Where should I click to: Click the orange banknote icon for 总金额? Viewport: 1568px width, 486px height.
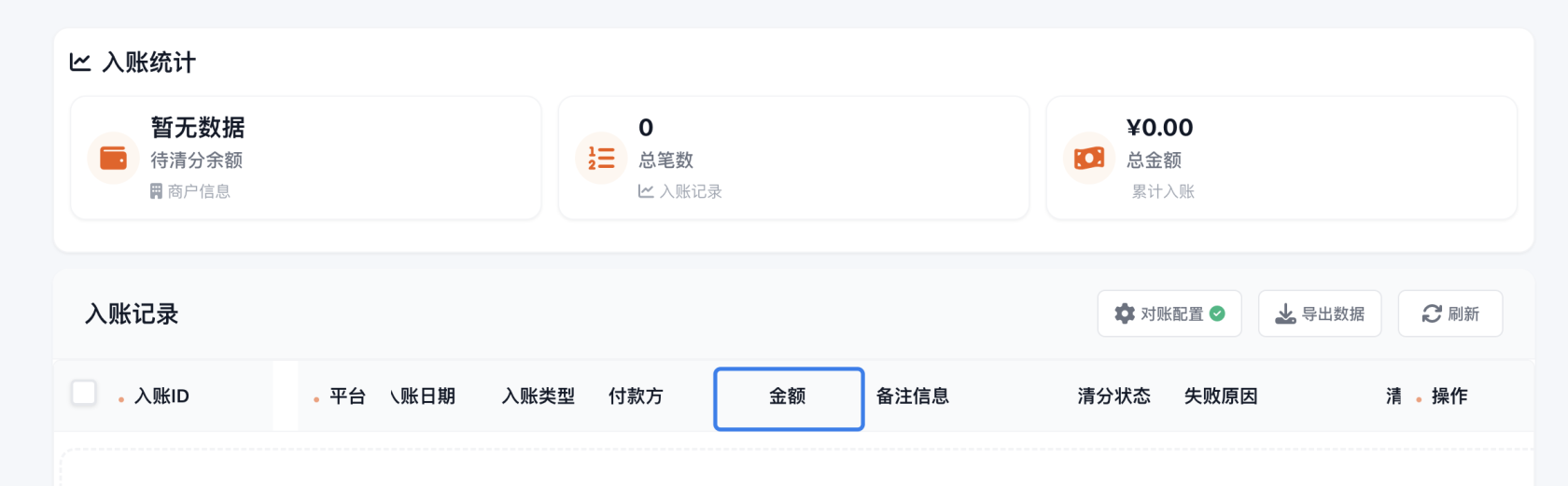[x=1088, y=159]
